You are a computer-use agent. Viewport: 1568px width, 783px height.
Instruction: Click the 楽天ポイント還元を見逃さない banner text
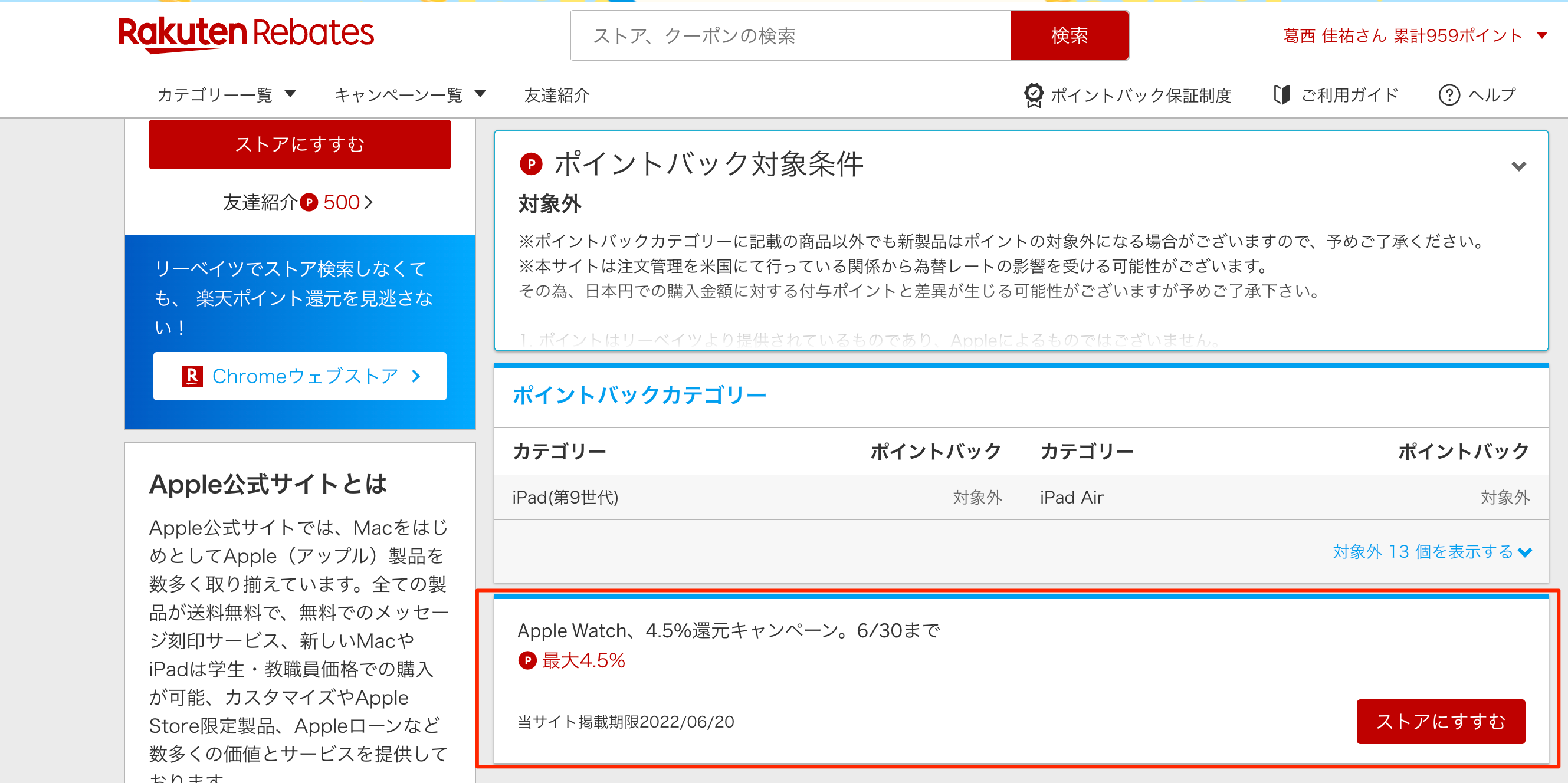294,298
